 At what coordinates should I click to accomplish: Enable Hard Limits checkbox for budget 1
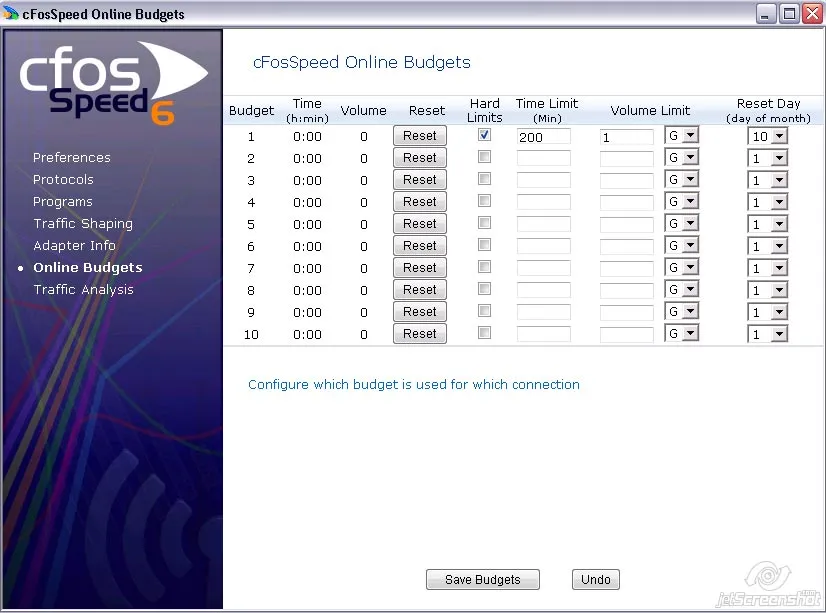coord(484,135)
